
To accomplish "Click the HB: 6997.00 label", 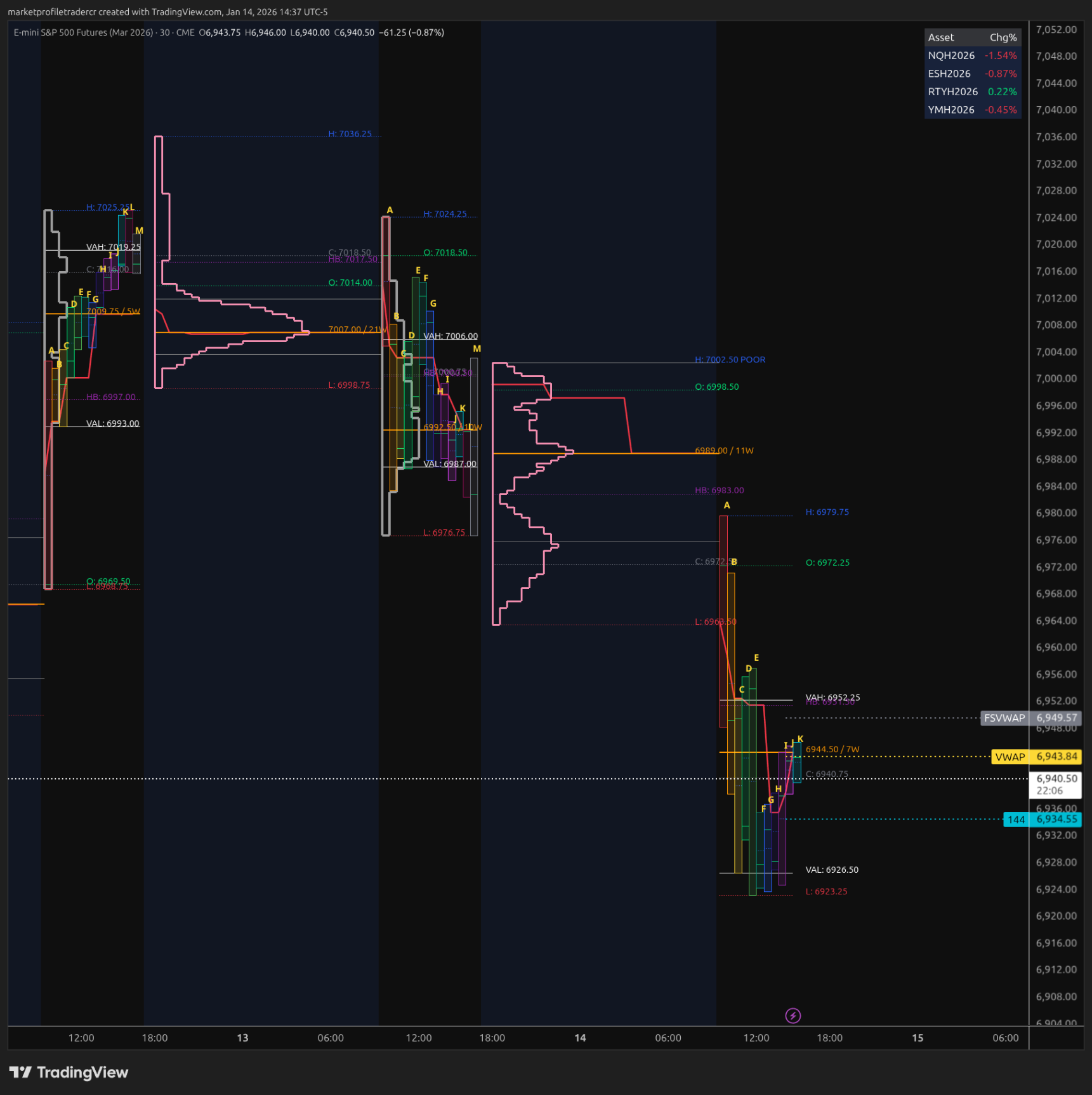I will [110, 397].
